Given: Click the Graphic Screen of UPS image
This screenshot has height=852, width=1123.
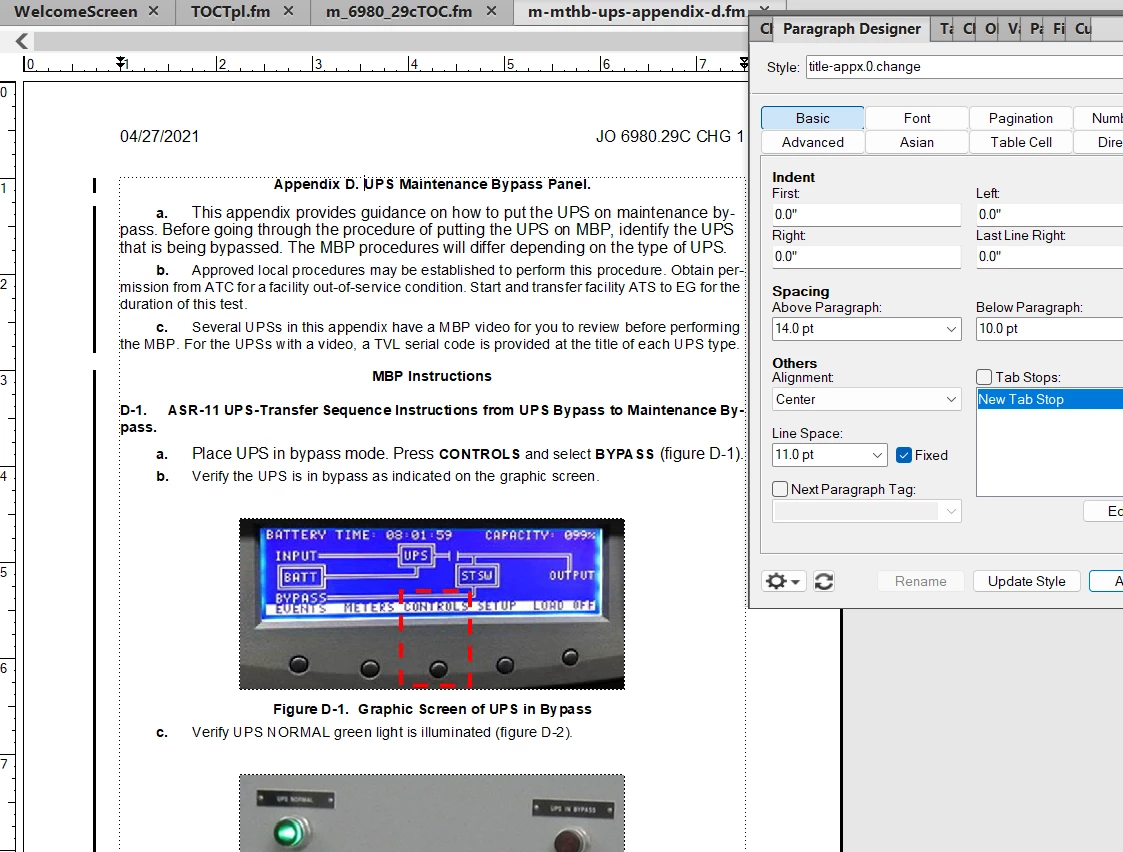Looking at the screenshot, I should 432,604.
